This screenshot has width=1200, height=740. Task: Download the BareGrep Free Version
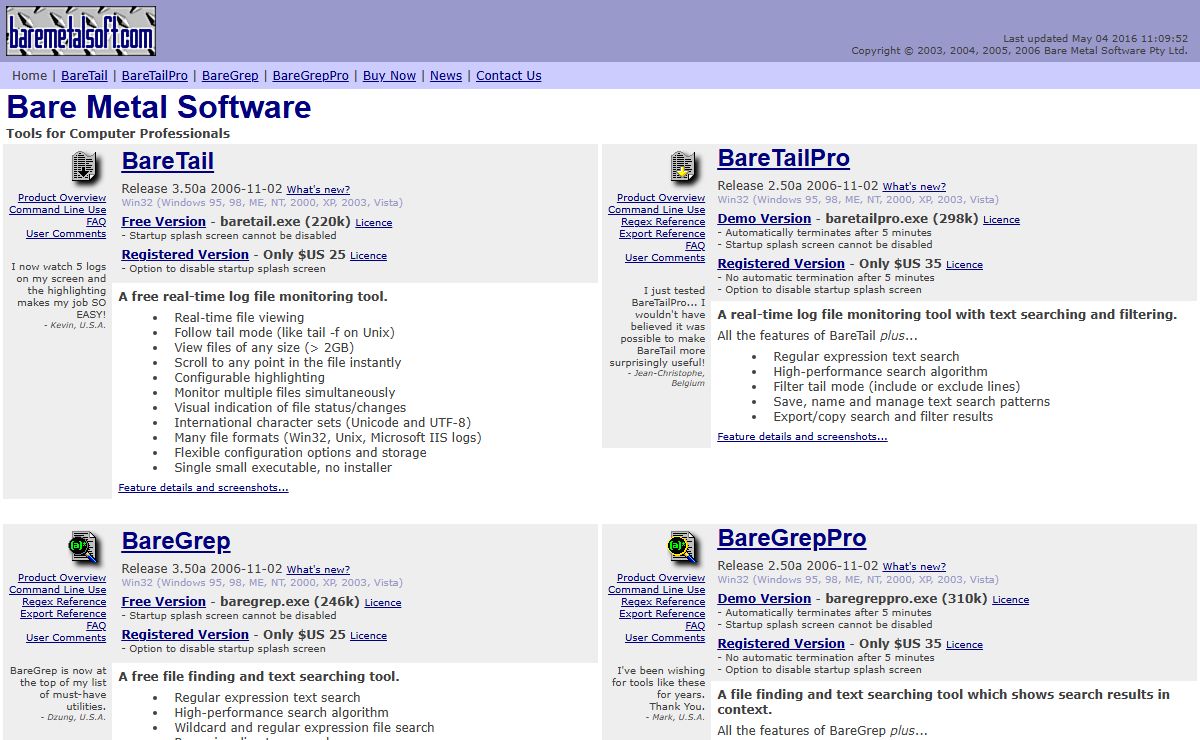163,602
